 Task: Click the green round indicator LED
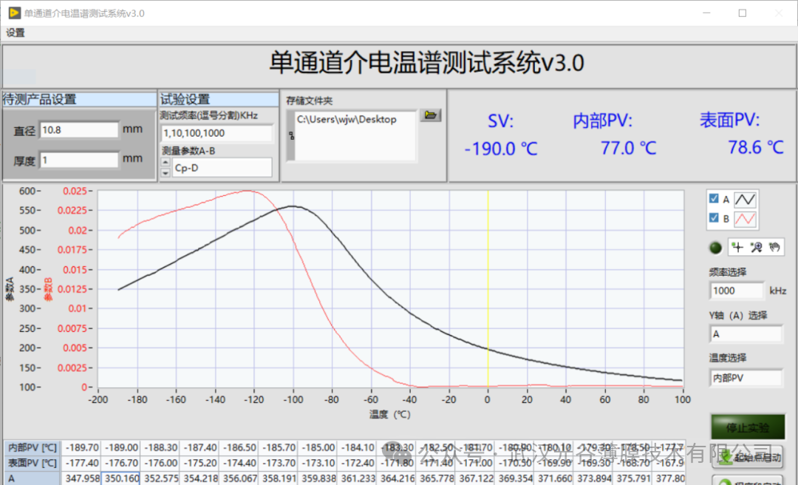point(715,248)
